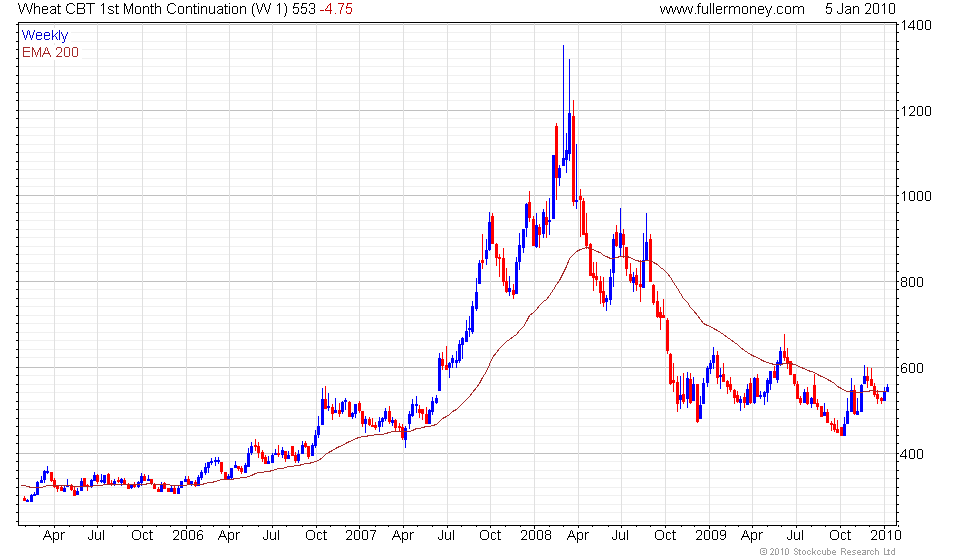Image resolution: width=980 pixels, height=560 pixels.
Task: Click the 2007 year label on time axis
Action: coord(361,536)
